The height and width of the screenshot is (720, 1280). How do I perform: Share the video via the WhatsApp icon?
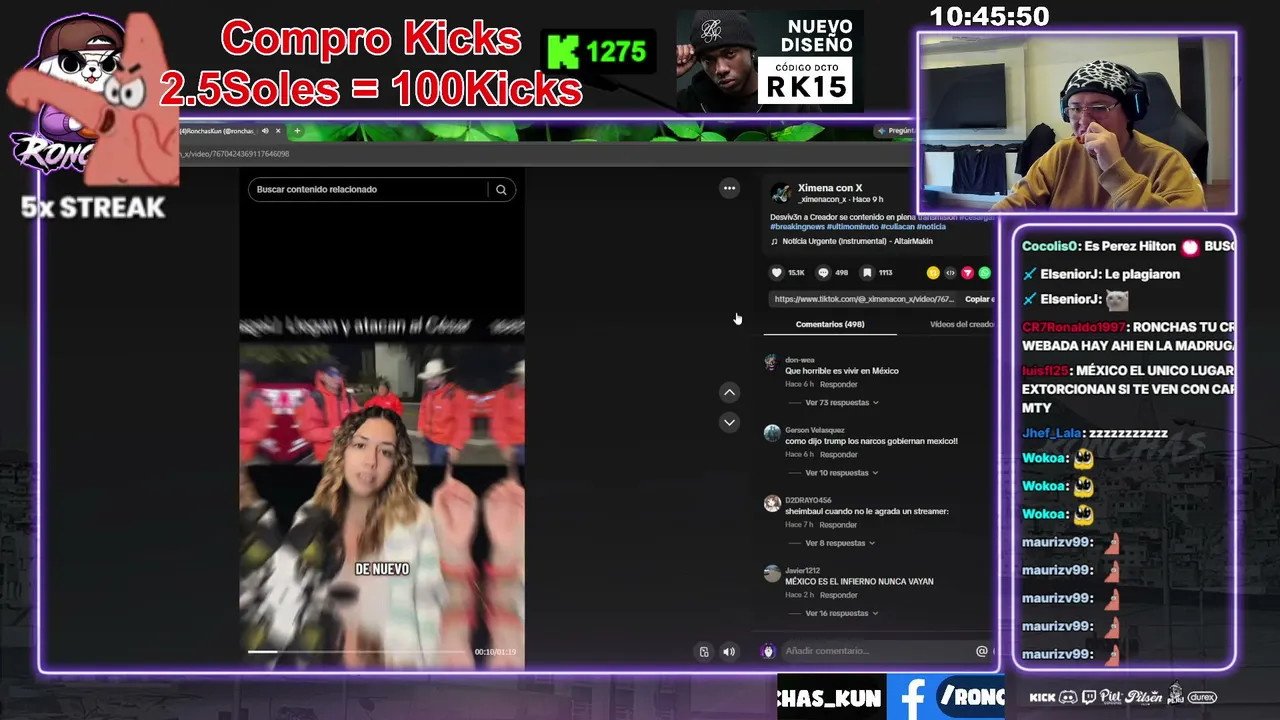pyautogui.click(x=984, y=272)
